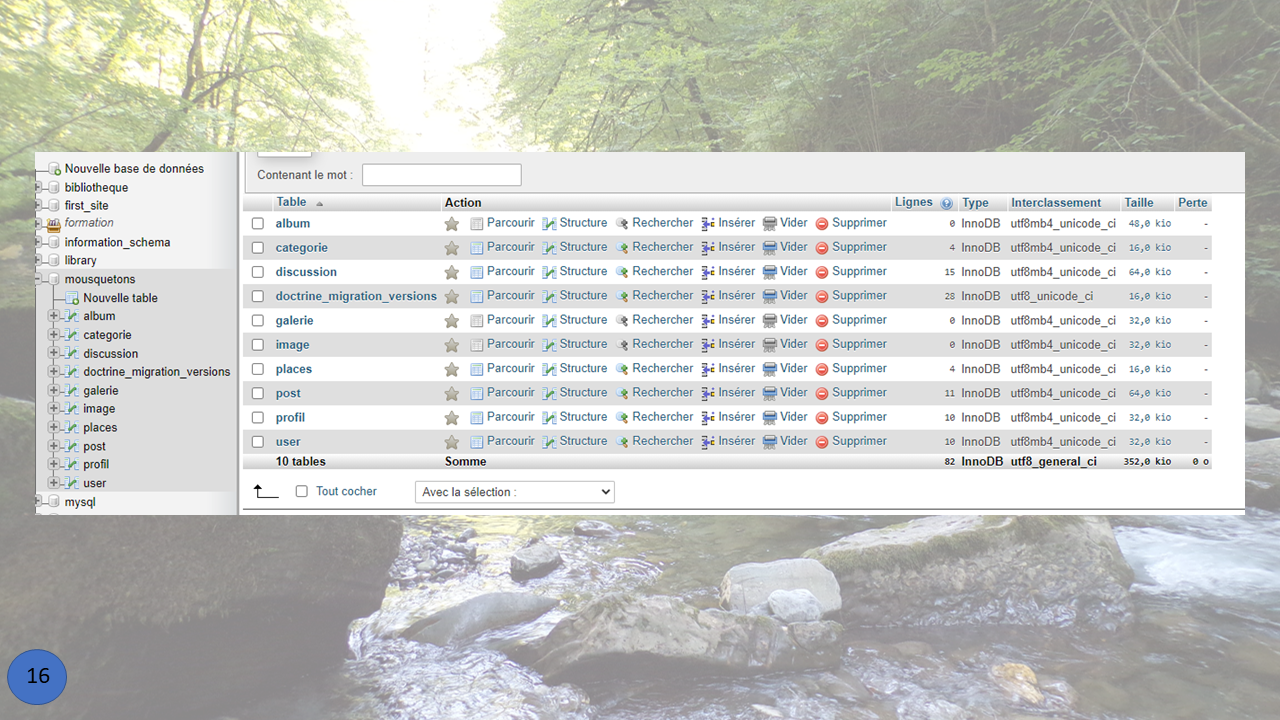Click the Nouvelle base de données icon
Screen dimensions: 1280x720
pos(56,169)
